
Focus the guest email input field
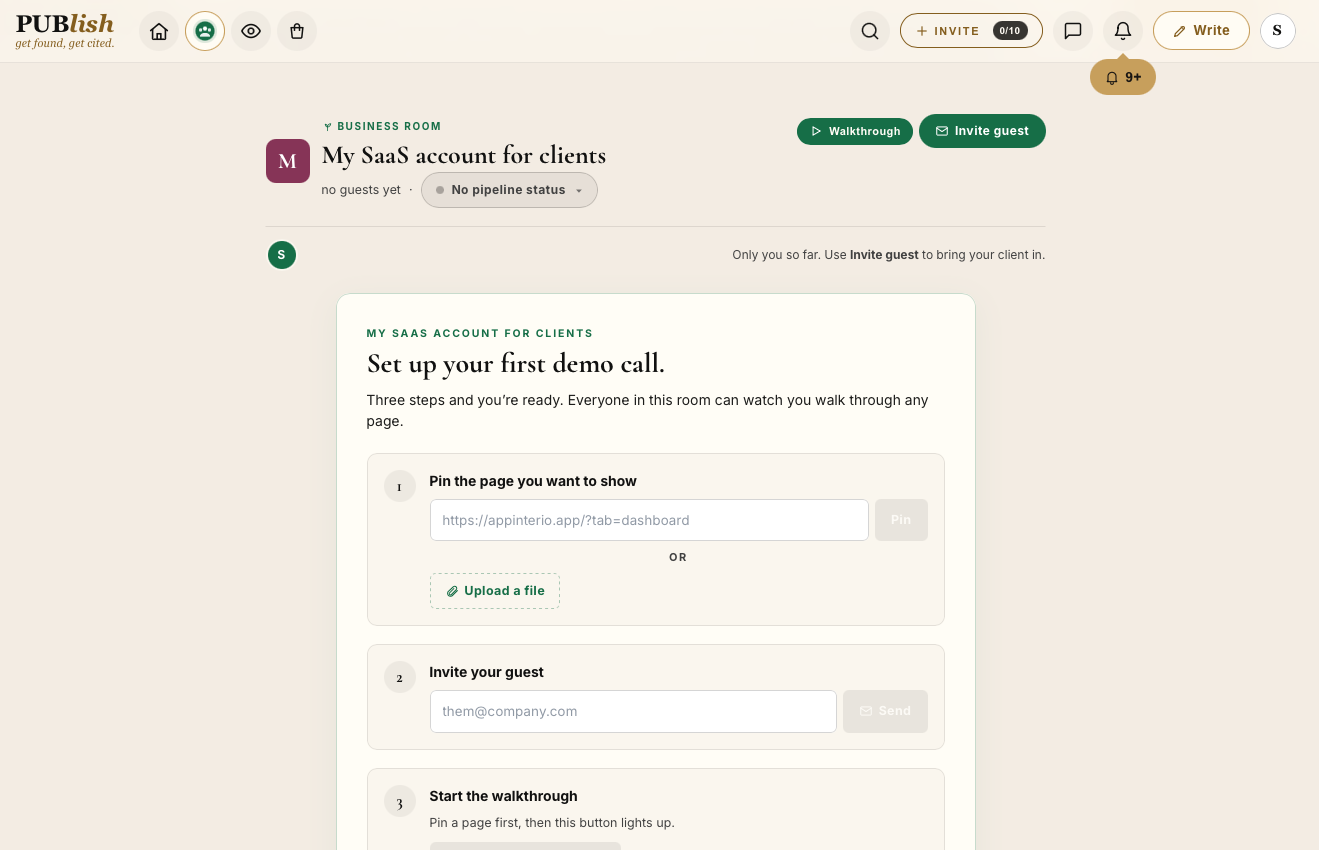[x=633, y=711]
